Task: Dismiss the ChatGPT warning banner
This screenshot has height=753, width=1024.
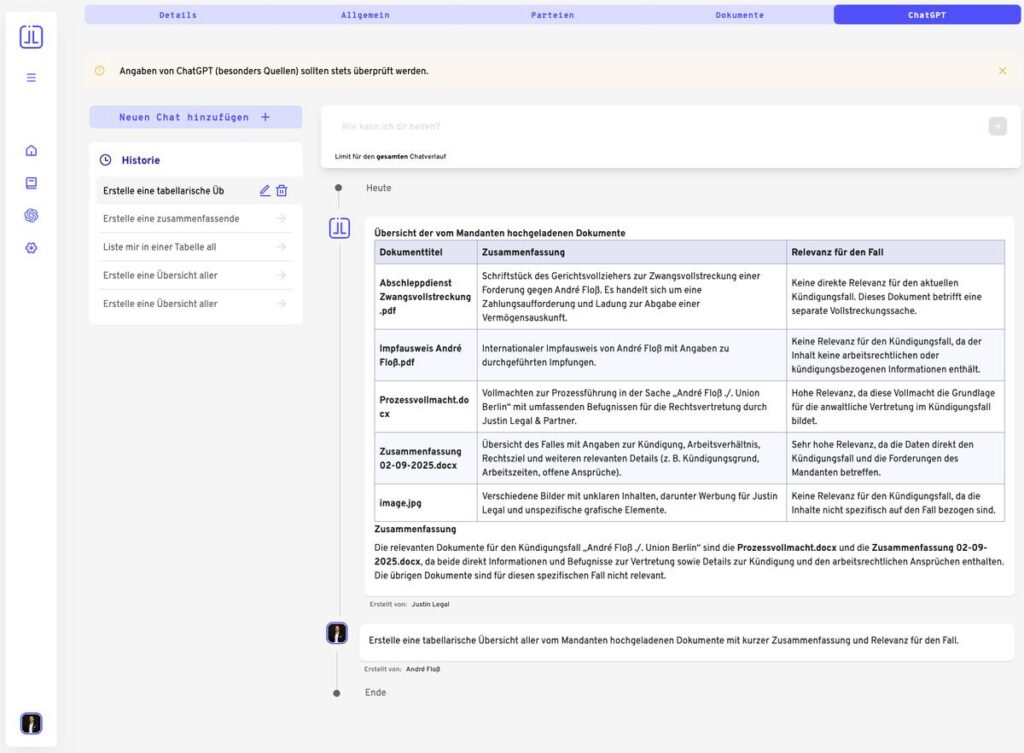Action: coord(1002,71)
